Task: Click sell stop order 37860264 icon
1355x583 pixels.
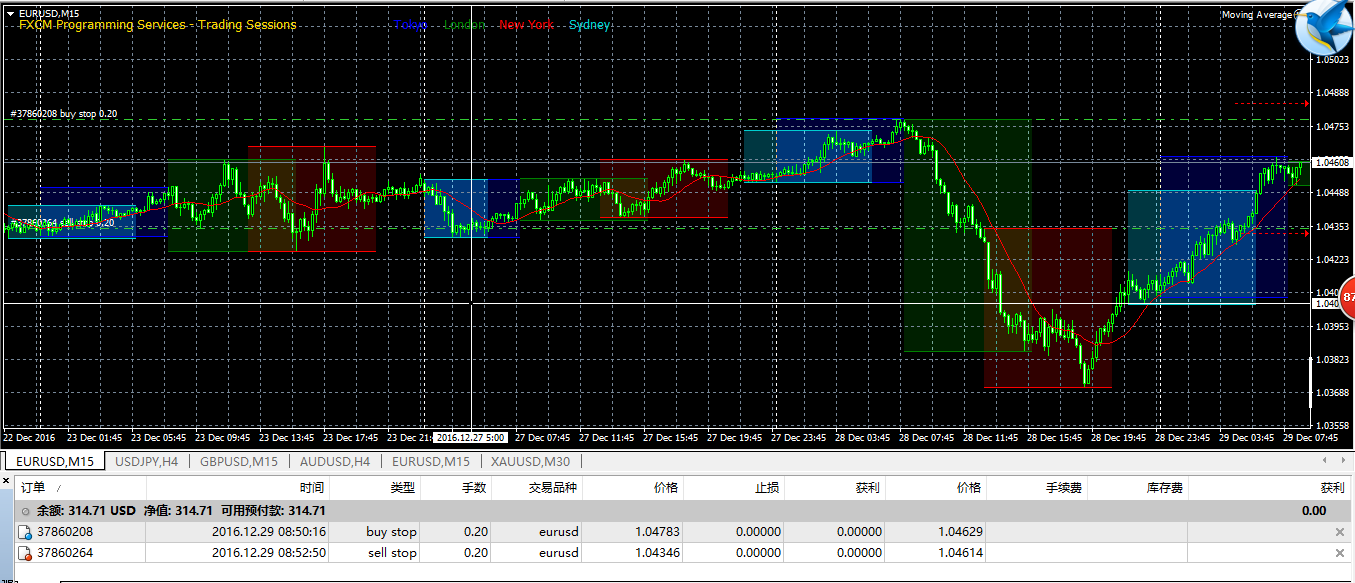Action: [25, 553]
